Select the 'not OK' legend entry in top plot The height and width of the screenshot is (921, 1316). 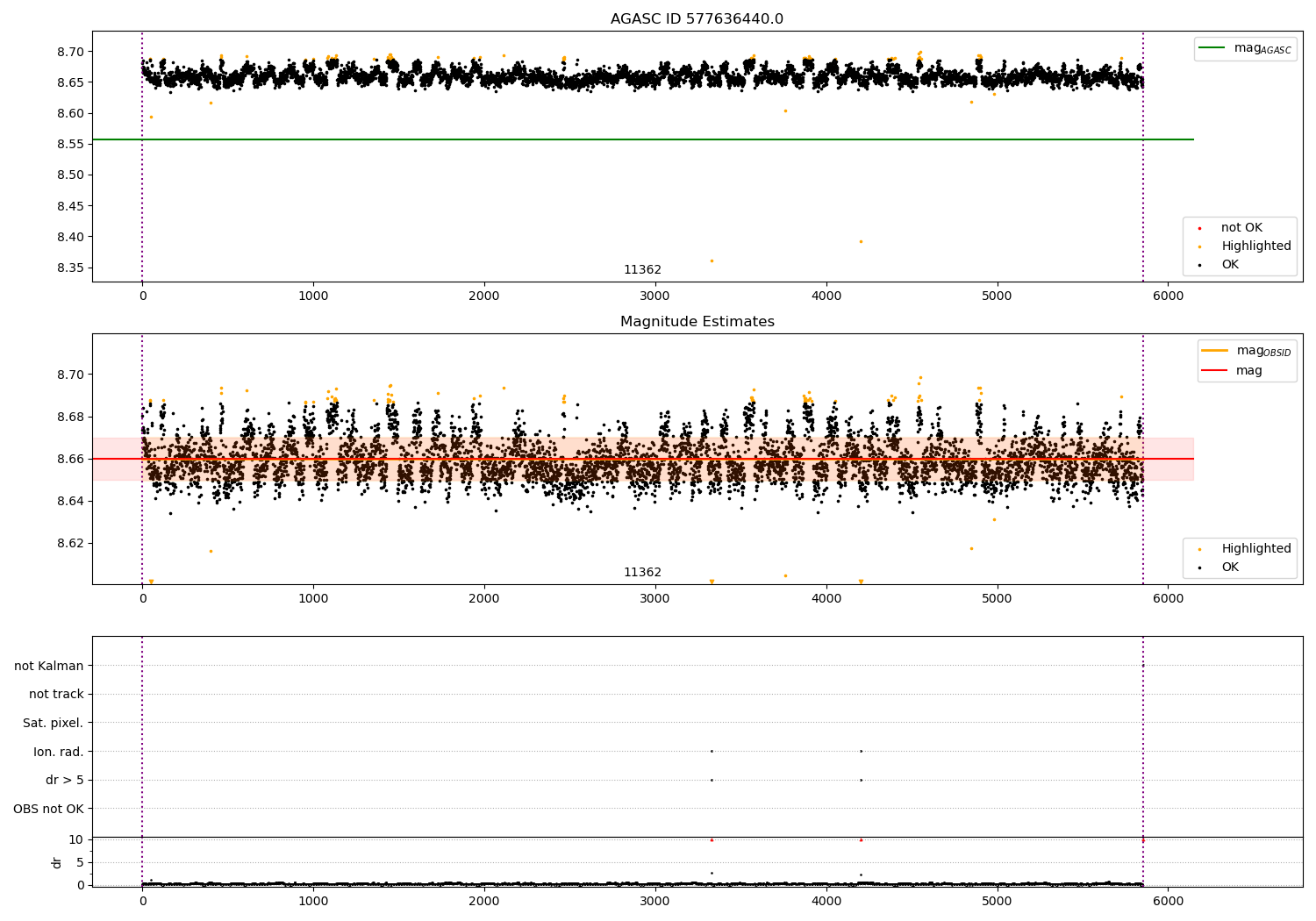(1241, 228)
